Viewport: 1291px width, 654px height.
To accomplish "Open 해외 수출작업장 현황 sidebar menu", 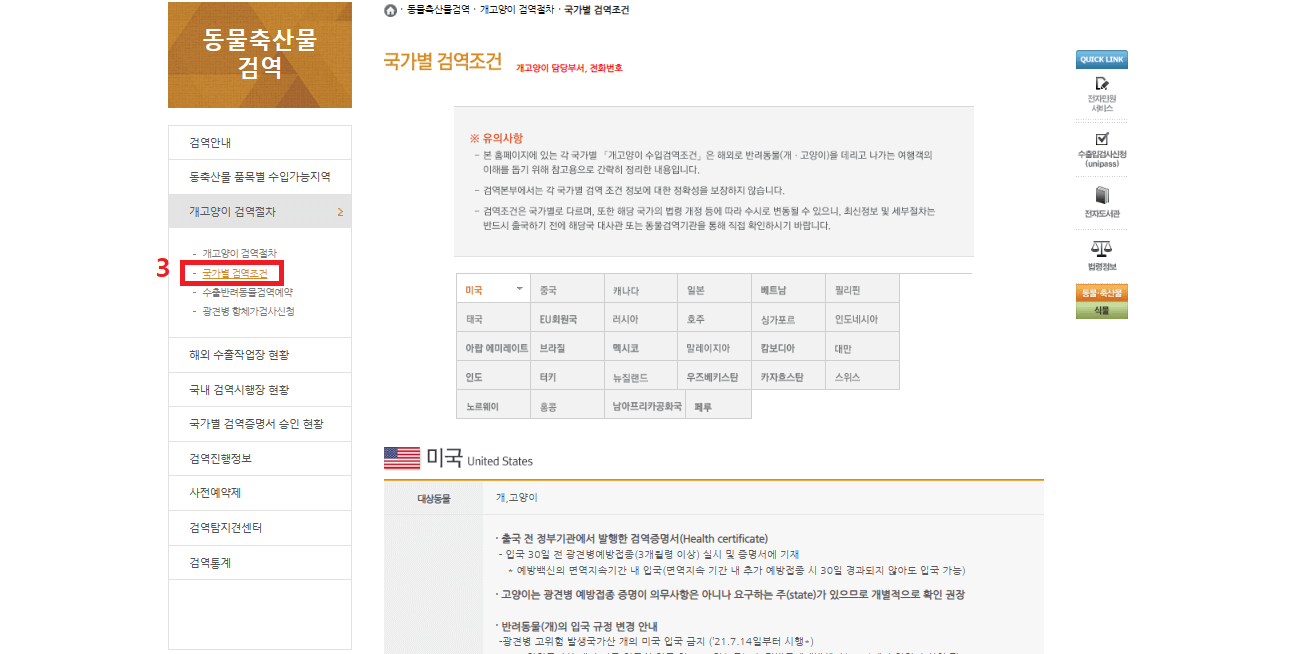I will point(260,355).
